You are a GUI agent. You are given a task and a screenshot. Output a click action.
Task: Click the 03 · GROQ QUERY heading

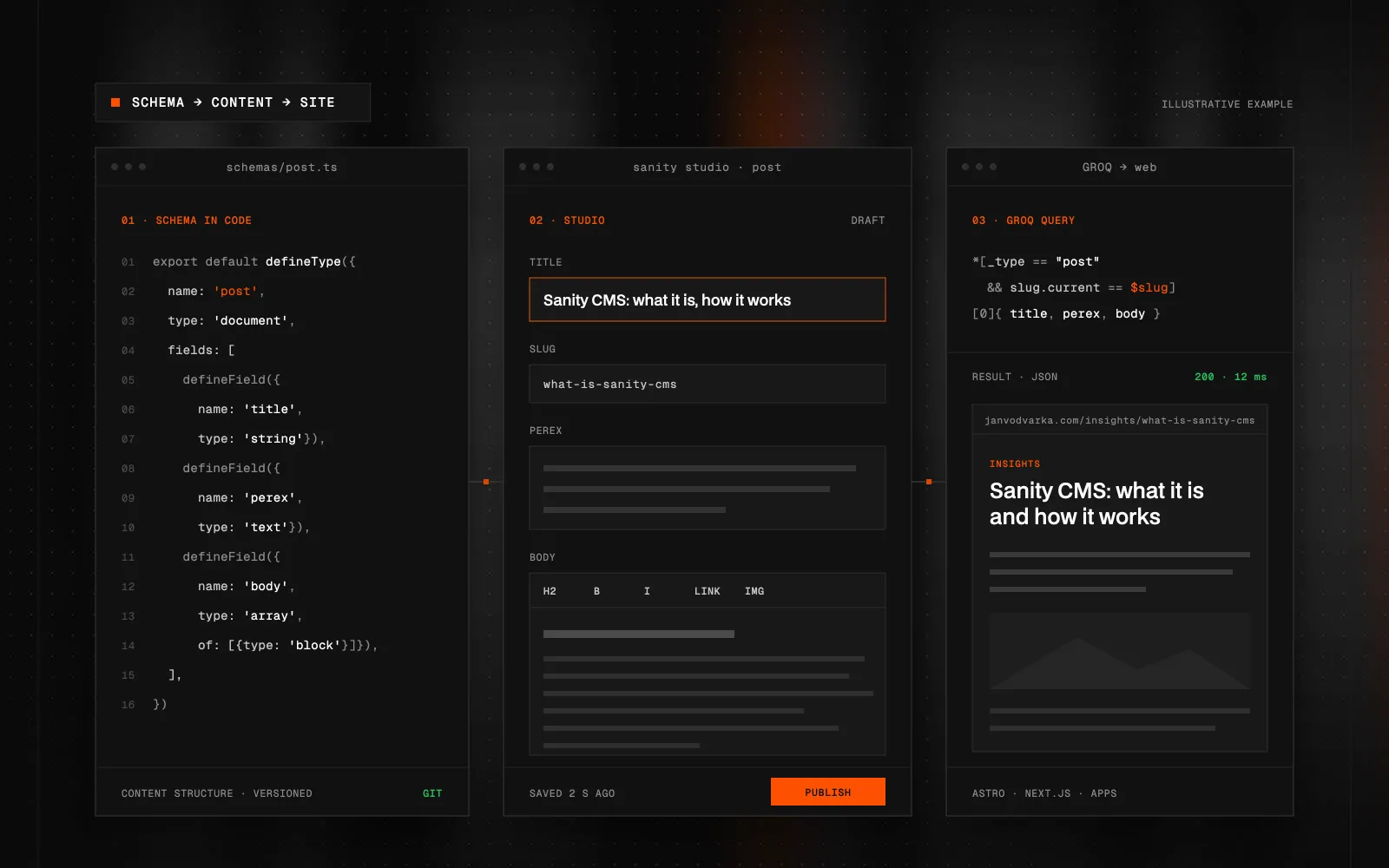pyautogui.click(x=1024, y=220)
